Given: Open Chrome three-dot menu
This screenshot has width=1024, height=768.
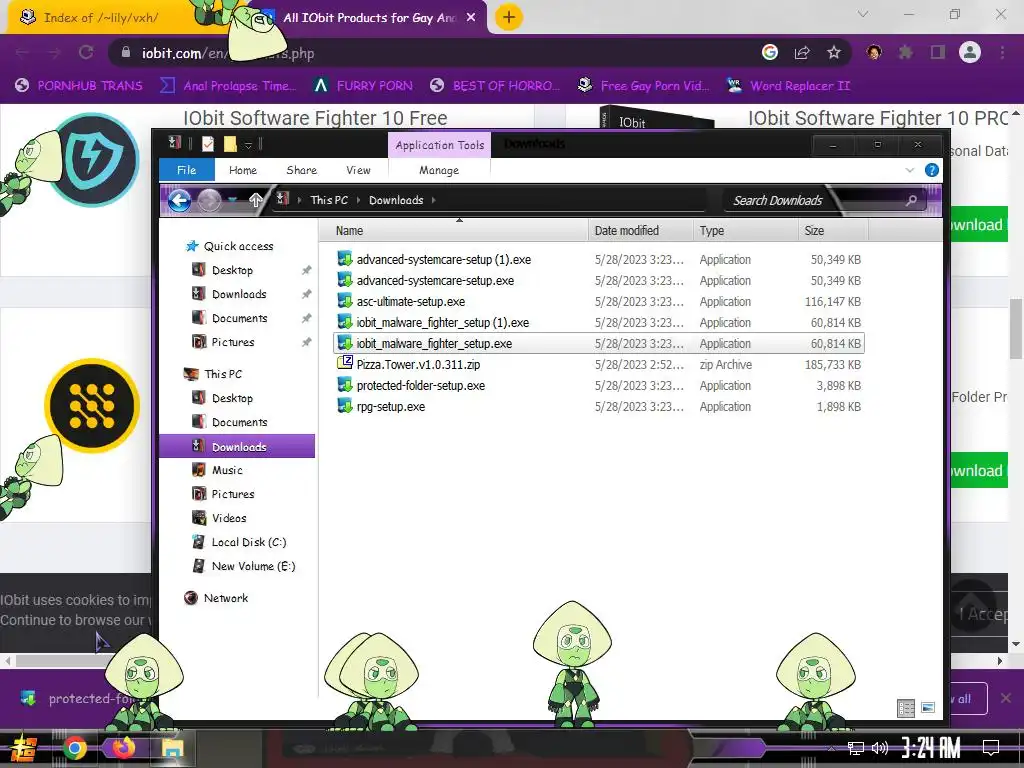Looking at the screenshot, I should (1002, 52).
